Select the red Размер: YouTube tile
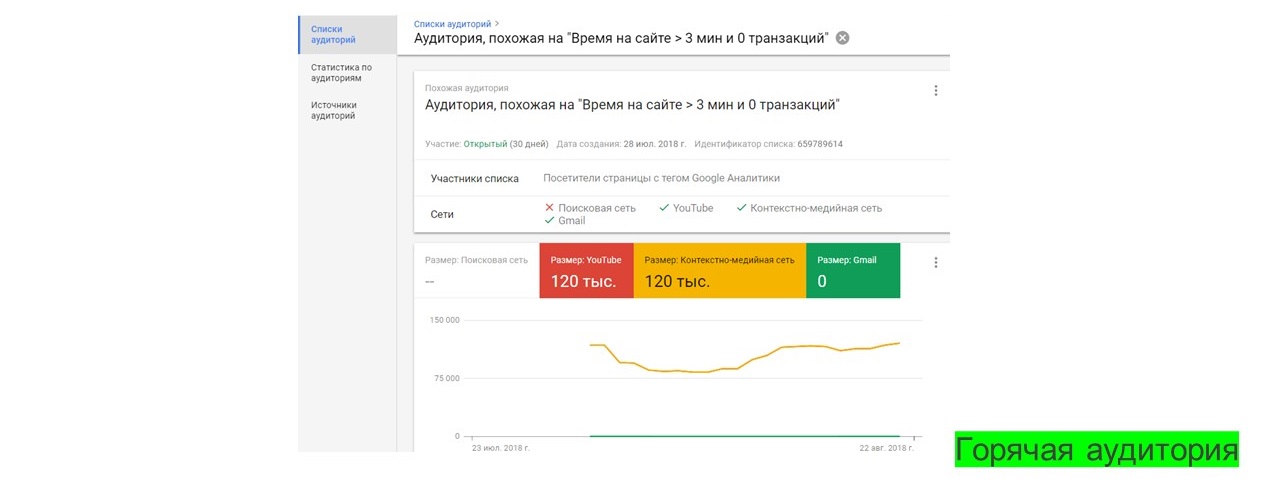Viewport: 1280px width, 491px height. pos(586,270)
